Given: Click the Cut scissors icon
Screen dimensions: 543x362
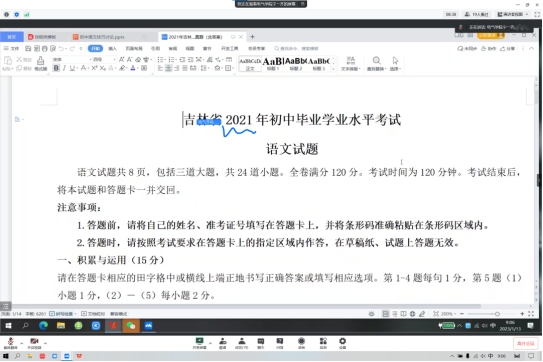Looking at the screenshot, I should [19, 60].
